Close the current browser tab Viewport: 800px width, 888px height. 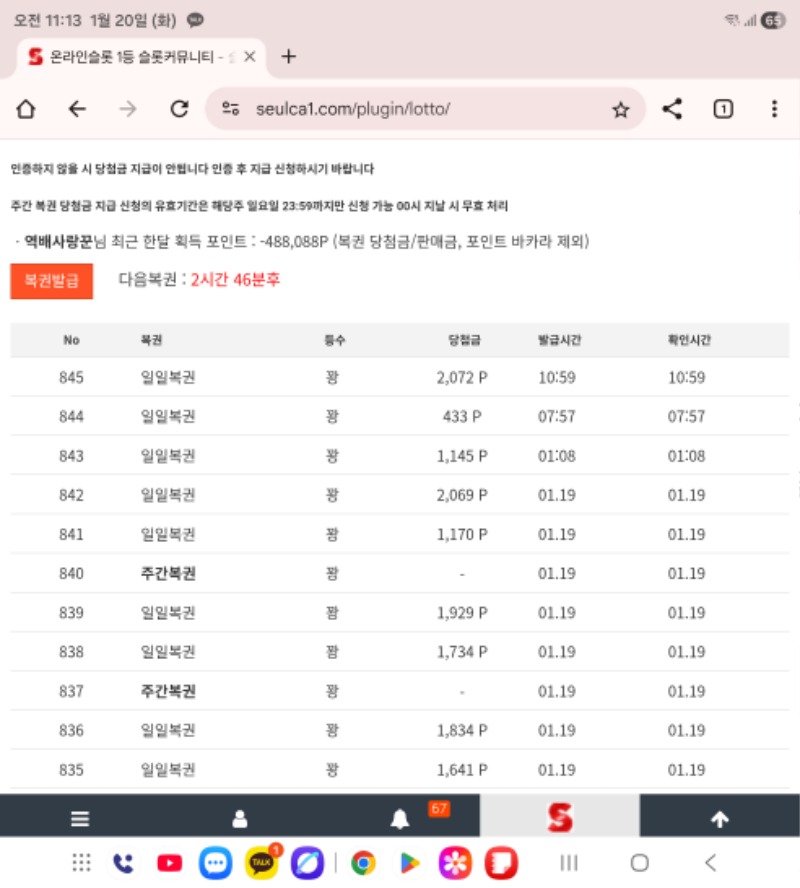pyautogui.click(x=250, y=57)
